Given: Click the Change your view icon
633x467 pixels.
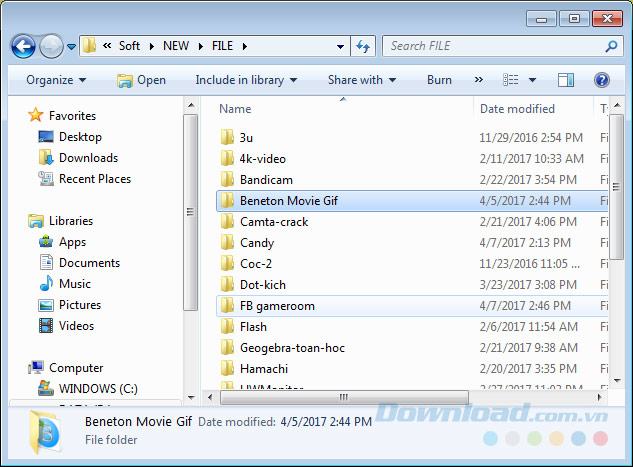Looking at the screenshot, I should click(511, 80).
